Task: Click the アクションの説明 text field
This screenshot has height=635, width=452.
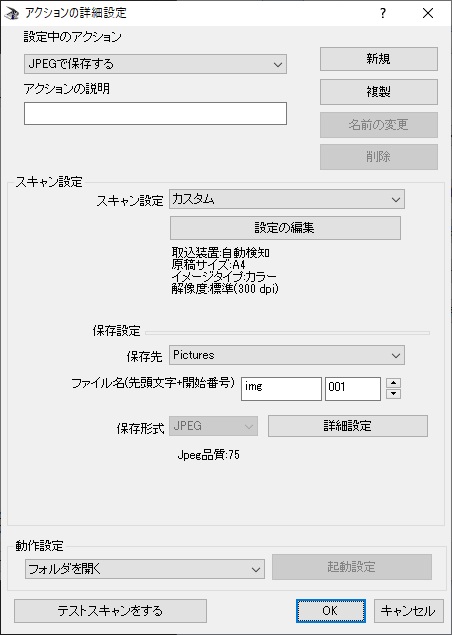Action: coord(155,113)
